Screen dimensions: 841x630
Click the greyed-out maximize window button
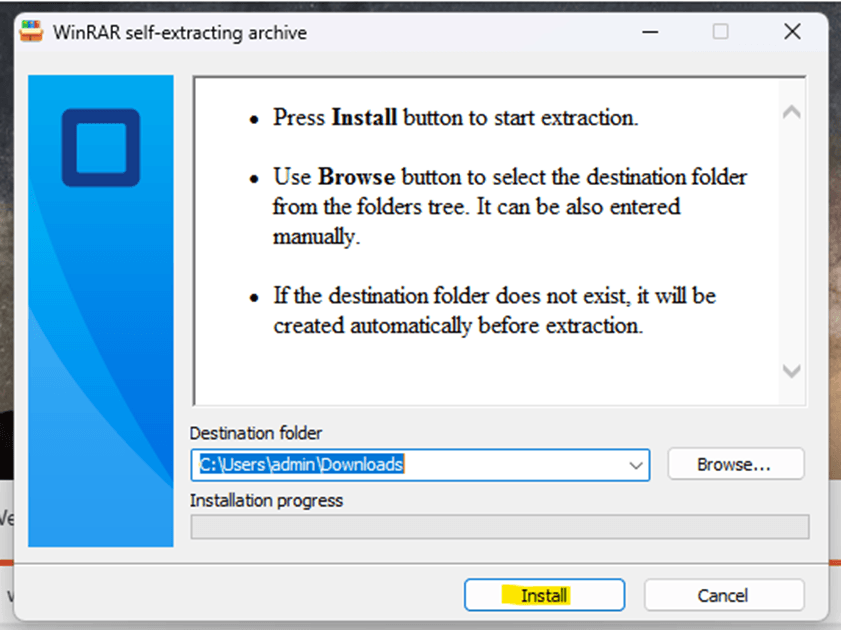click(x=720, y=32)
